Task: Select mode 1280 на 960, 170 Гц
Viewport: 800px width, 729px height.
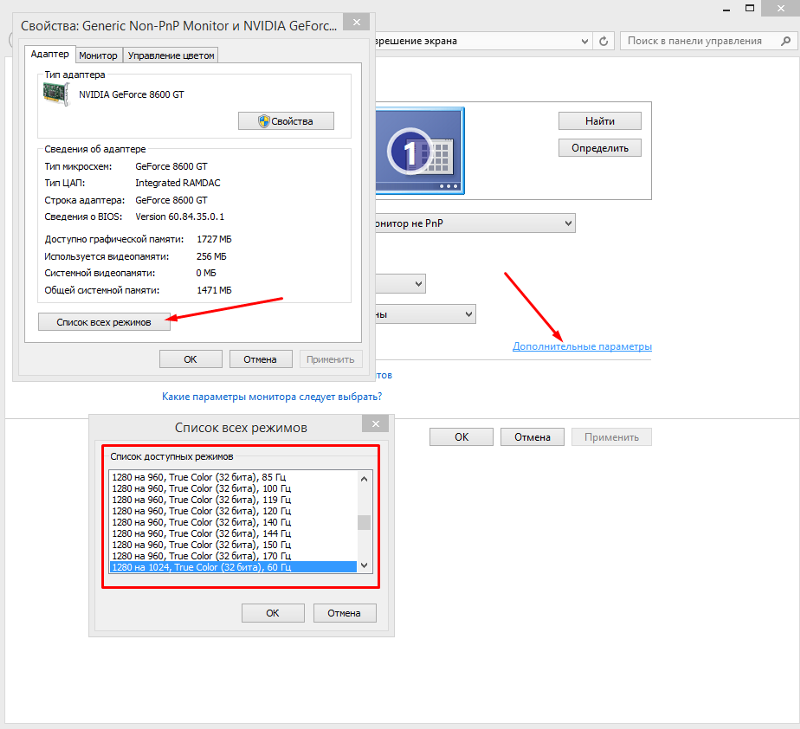Action: [233, 556]
